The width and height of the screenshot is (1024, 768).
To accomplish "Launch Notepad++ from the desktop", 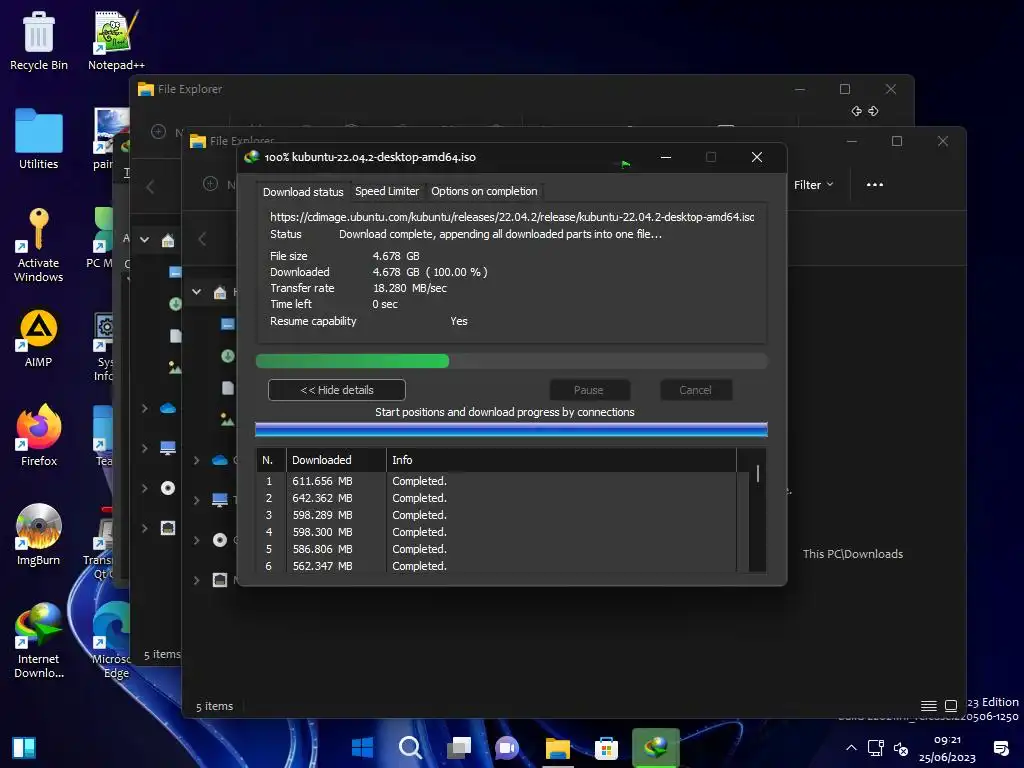I will tap(116, 40).
